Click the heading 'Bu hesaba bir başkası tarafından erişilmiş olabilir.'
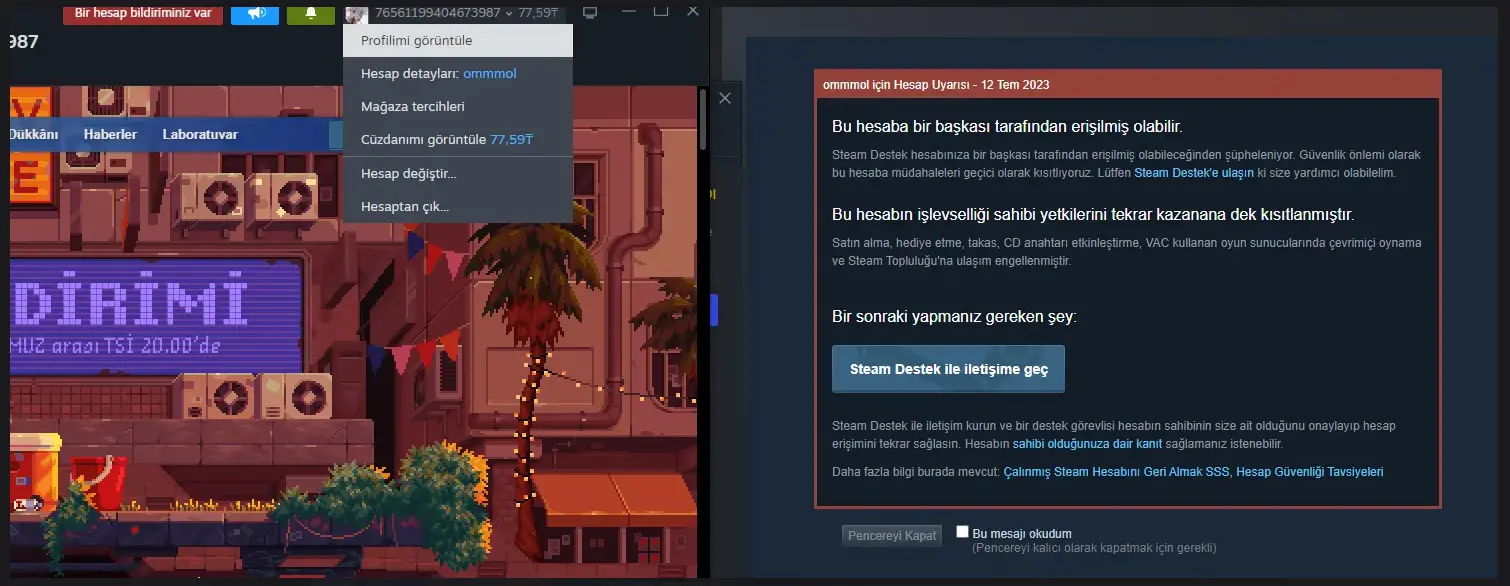This screenshot has height=586, width=1510. (x=1007, y=127)
